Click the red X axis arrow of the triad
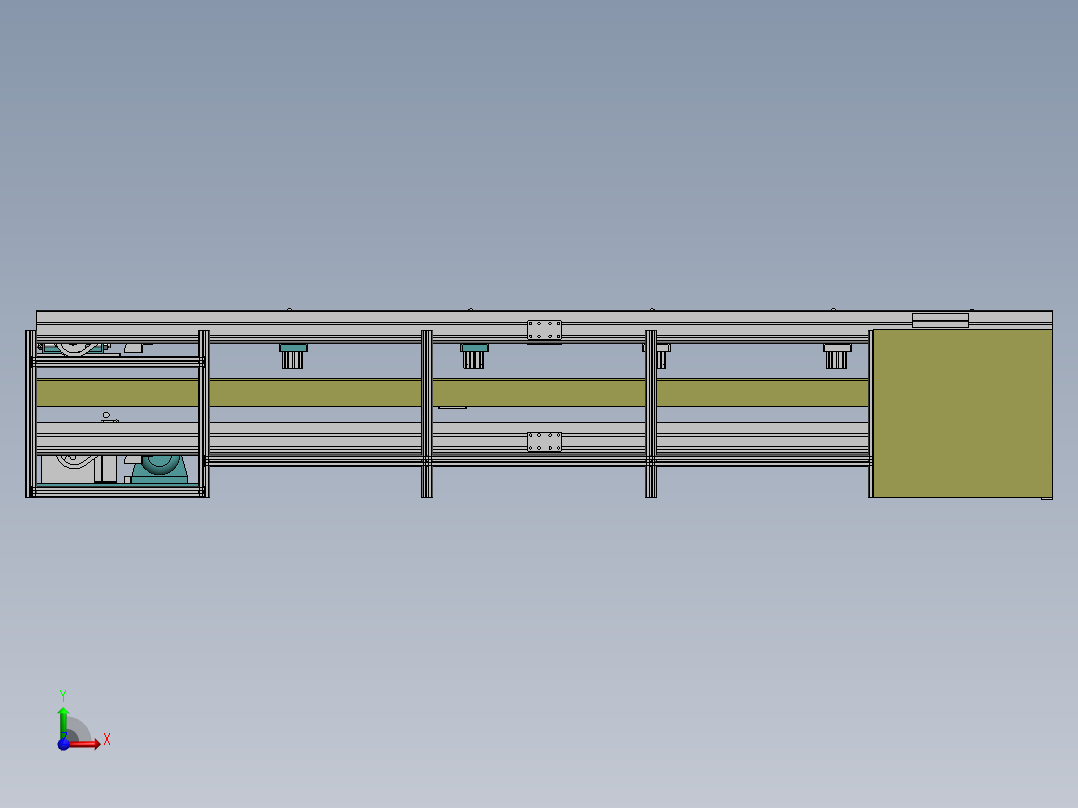Viewport: 1078px width, 808px height. point(84,743)
